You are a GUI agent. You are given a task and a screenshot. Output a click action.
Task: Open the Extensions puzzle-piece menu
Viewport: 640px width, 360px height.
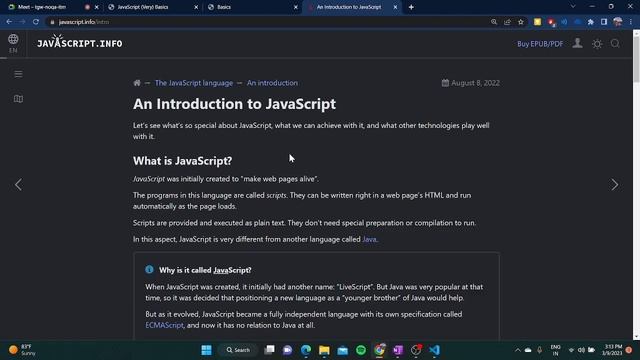click(x=591, y=22)
